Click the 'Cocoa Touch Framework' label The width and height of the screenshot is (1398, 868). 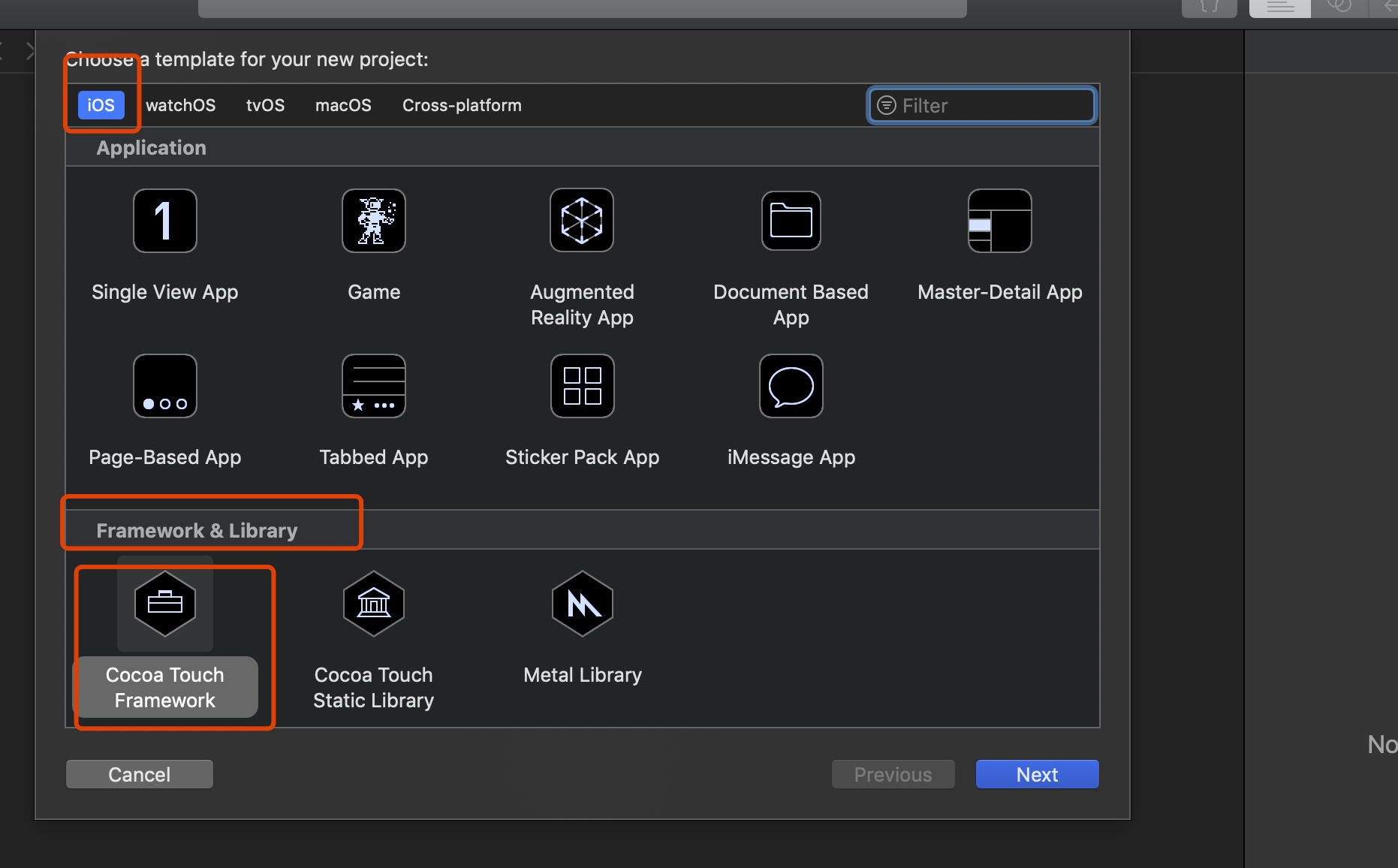point(165,688)
